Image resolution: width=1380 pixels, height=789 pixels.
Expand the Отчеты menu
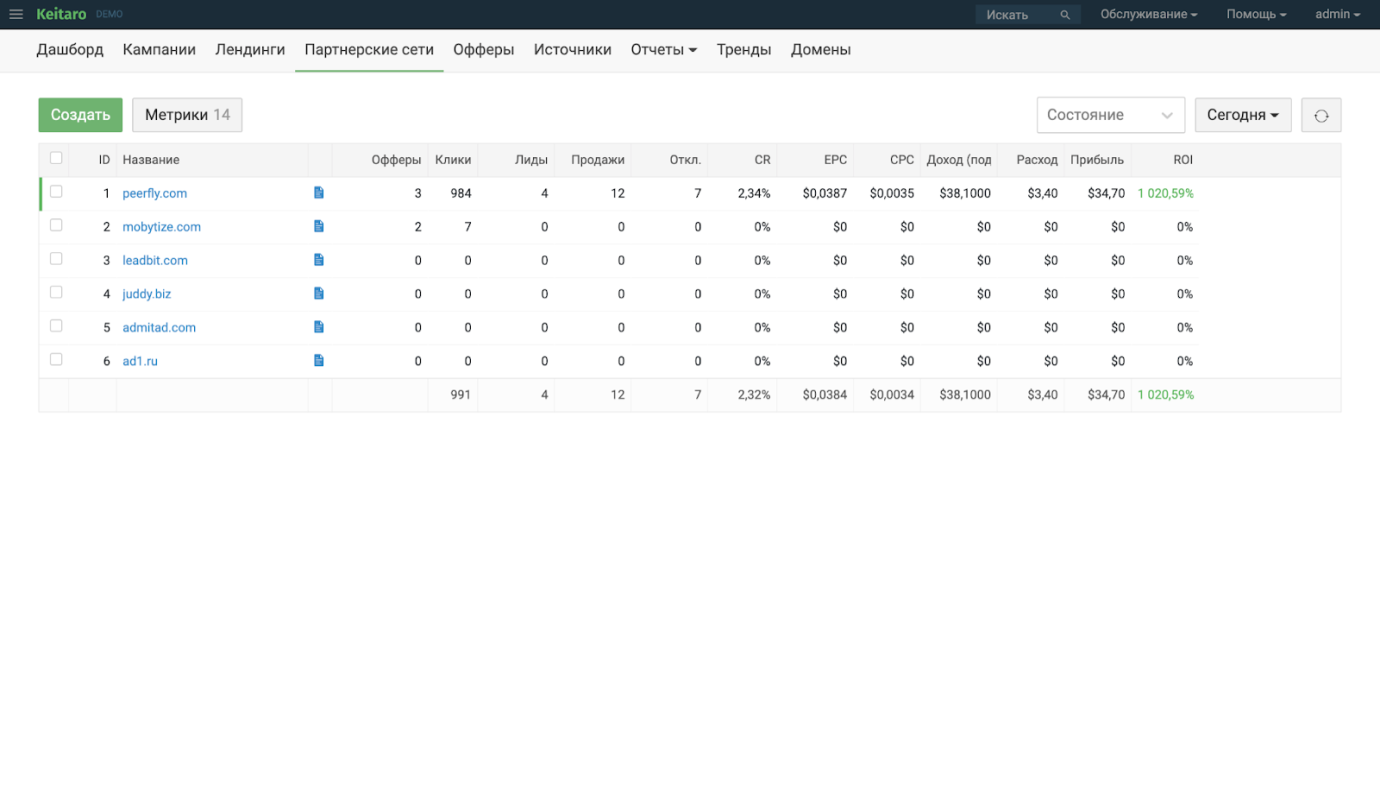663,50
